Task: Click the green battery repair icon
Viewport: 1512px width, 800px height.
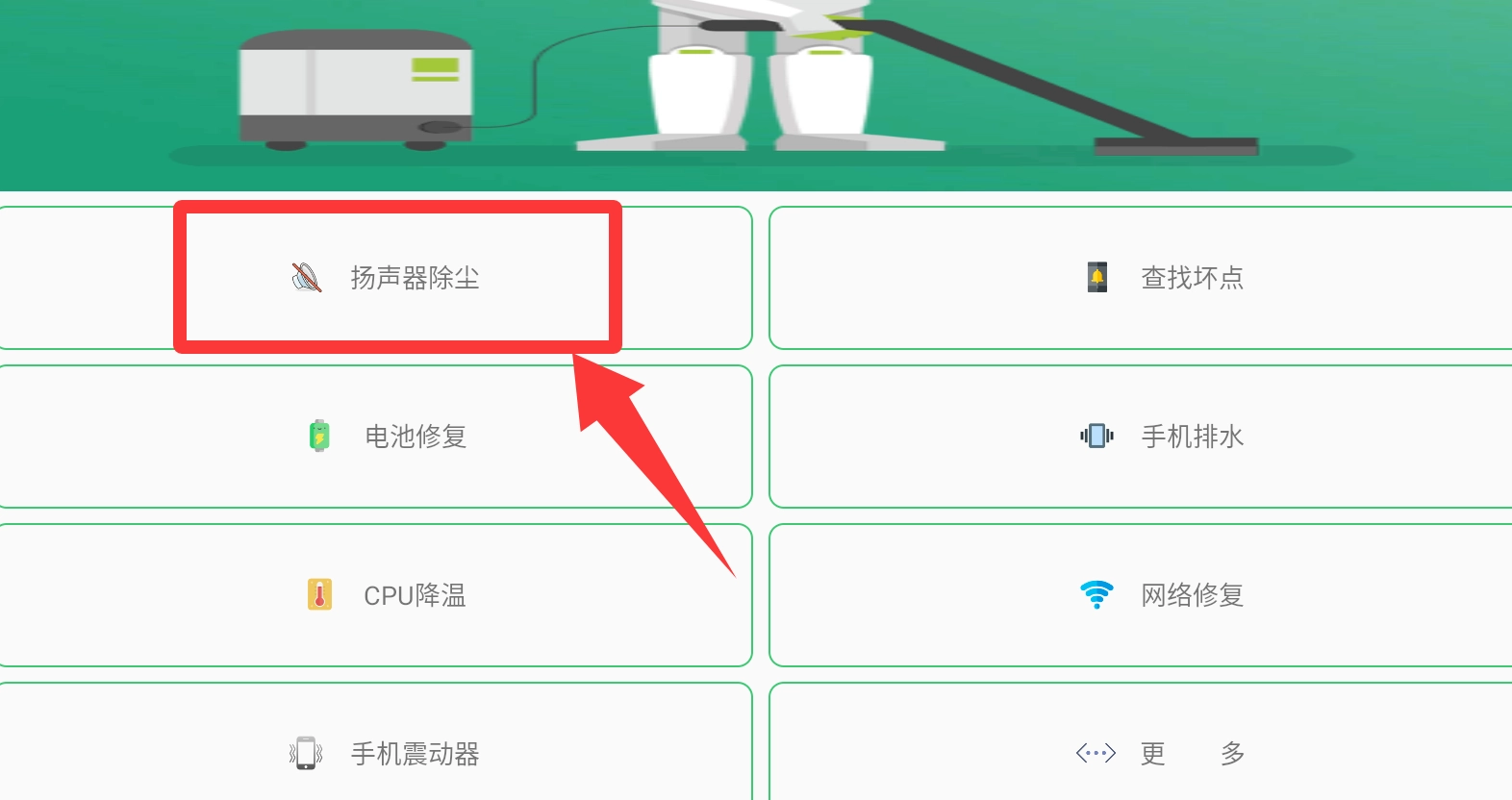Action: pos(319,437)
